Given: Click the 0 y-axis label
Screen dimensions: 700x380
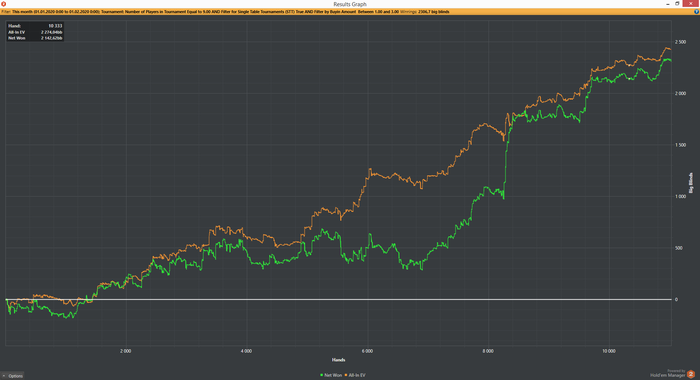Looking at the screenshot, I should pos(676,300).
